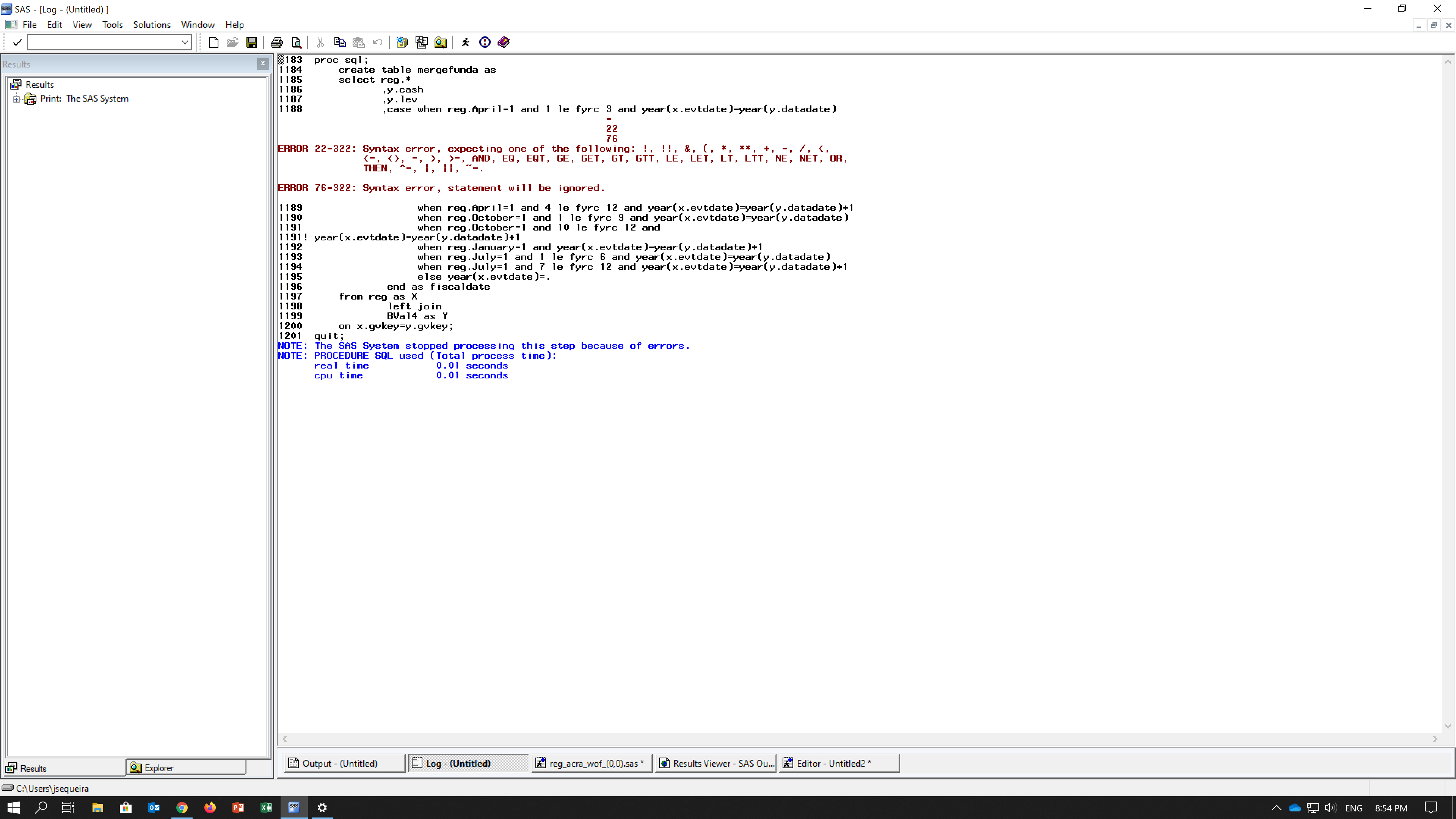Click the Print toolbar icon
This screenshot has width=1456, height=819.
(x=276, y=42)
